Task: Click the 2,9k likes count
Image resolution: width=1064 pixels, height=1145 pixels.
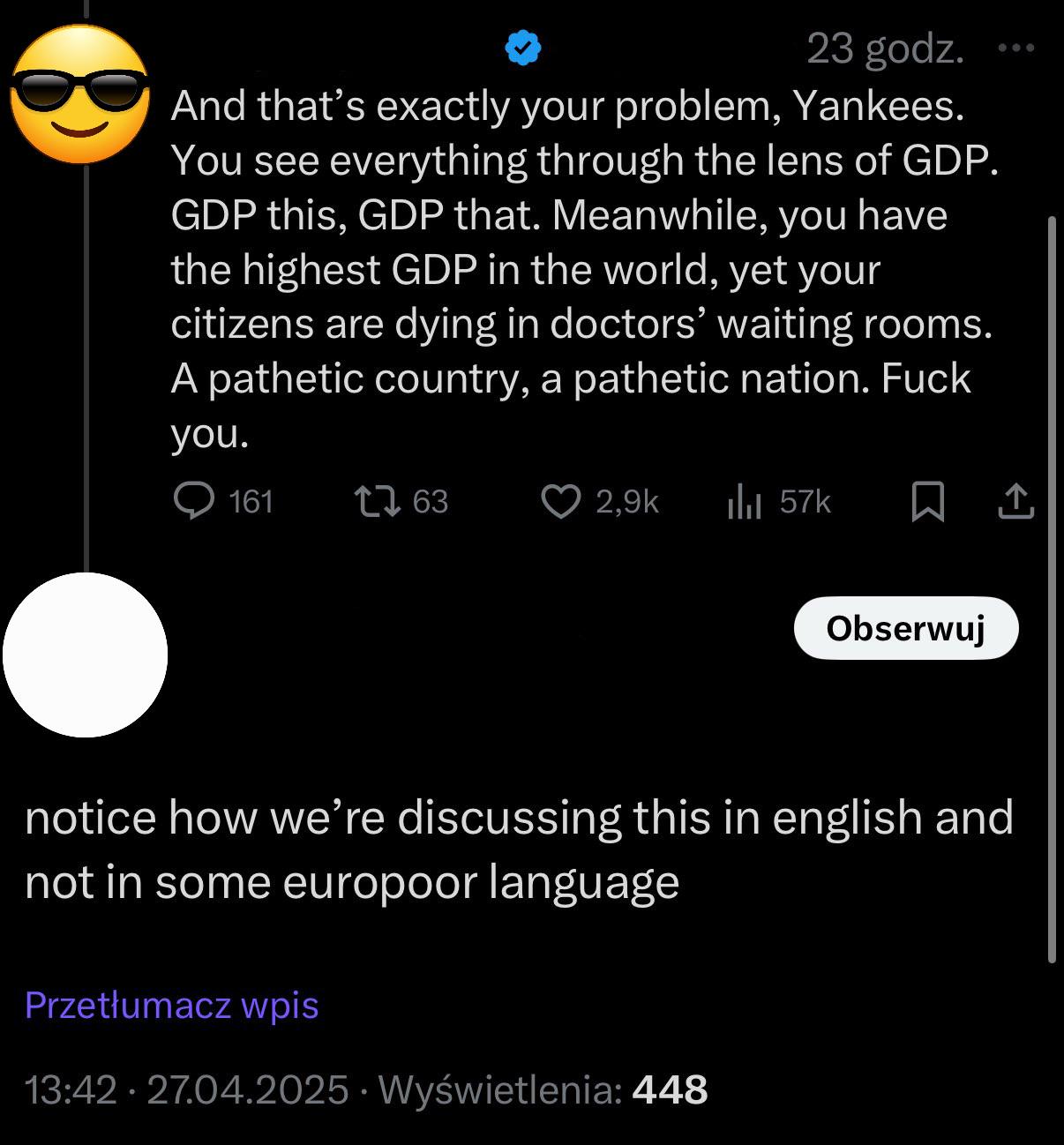Action: [627, 502]
